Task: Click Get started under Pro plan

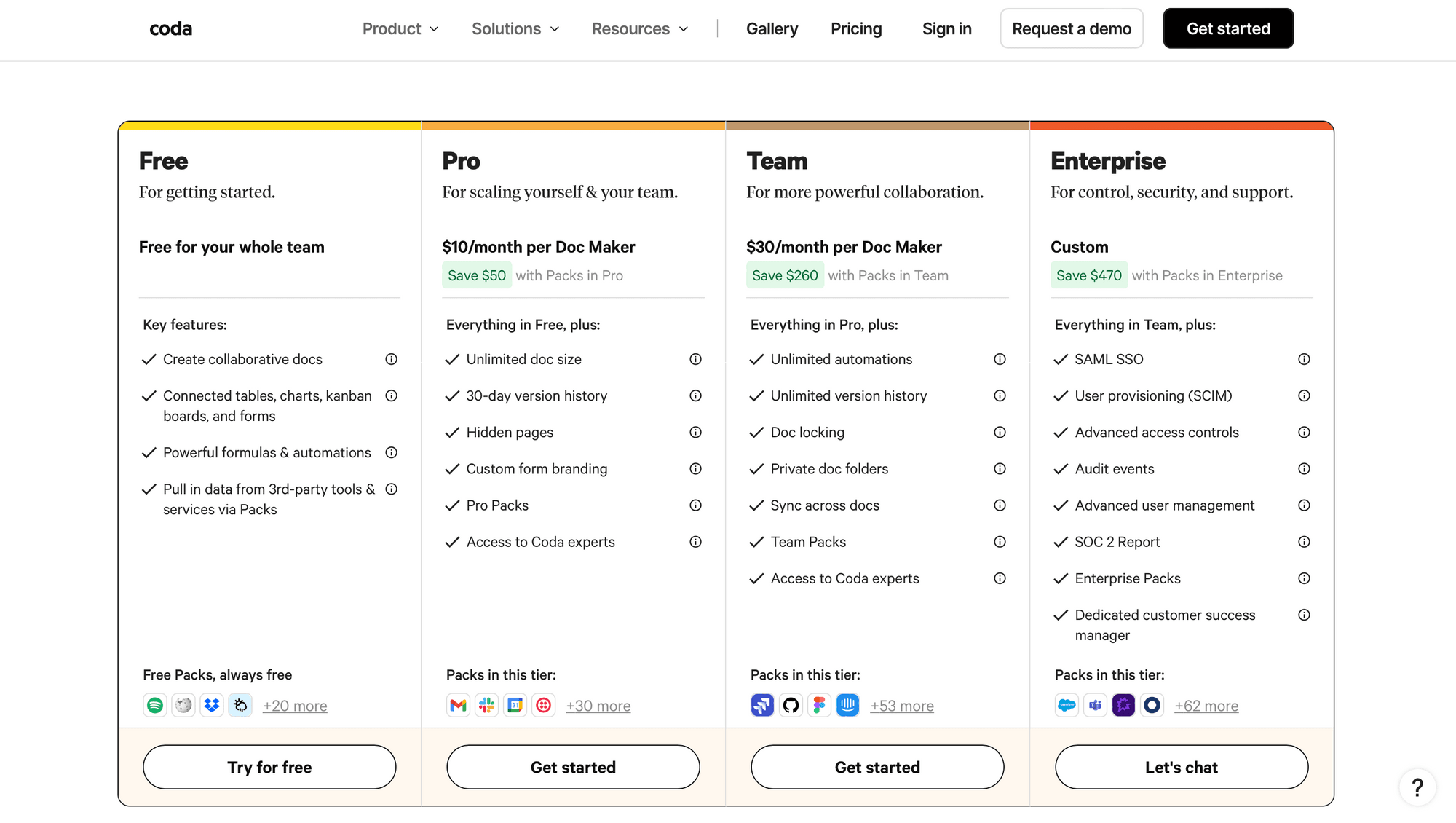Action: pyautogui.click(x=573, y=767)
